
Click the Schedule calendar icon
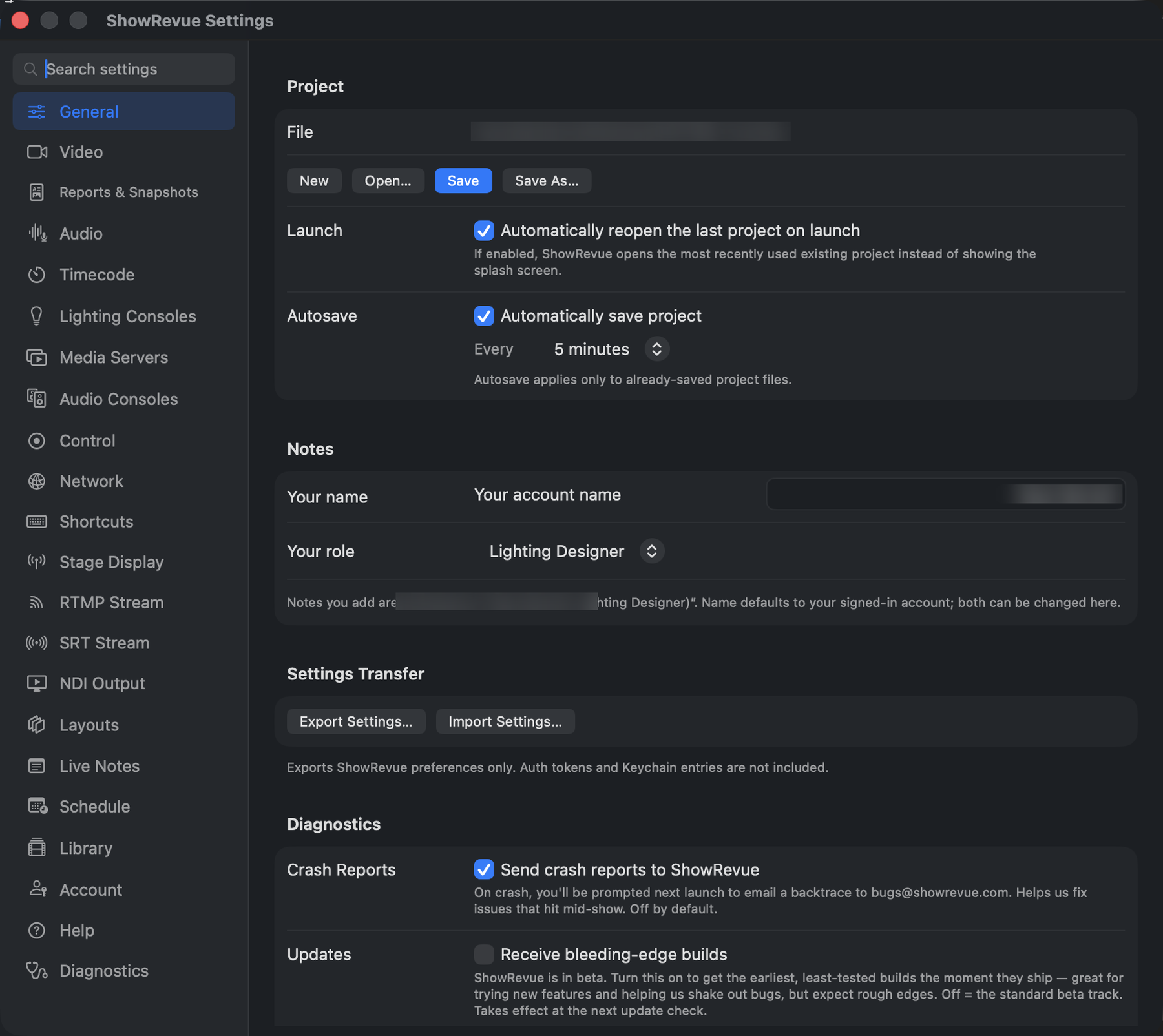tap(37, 806)
